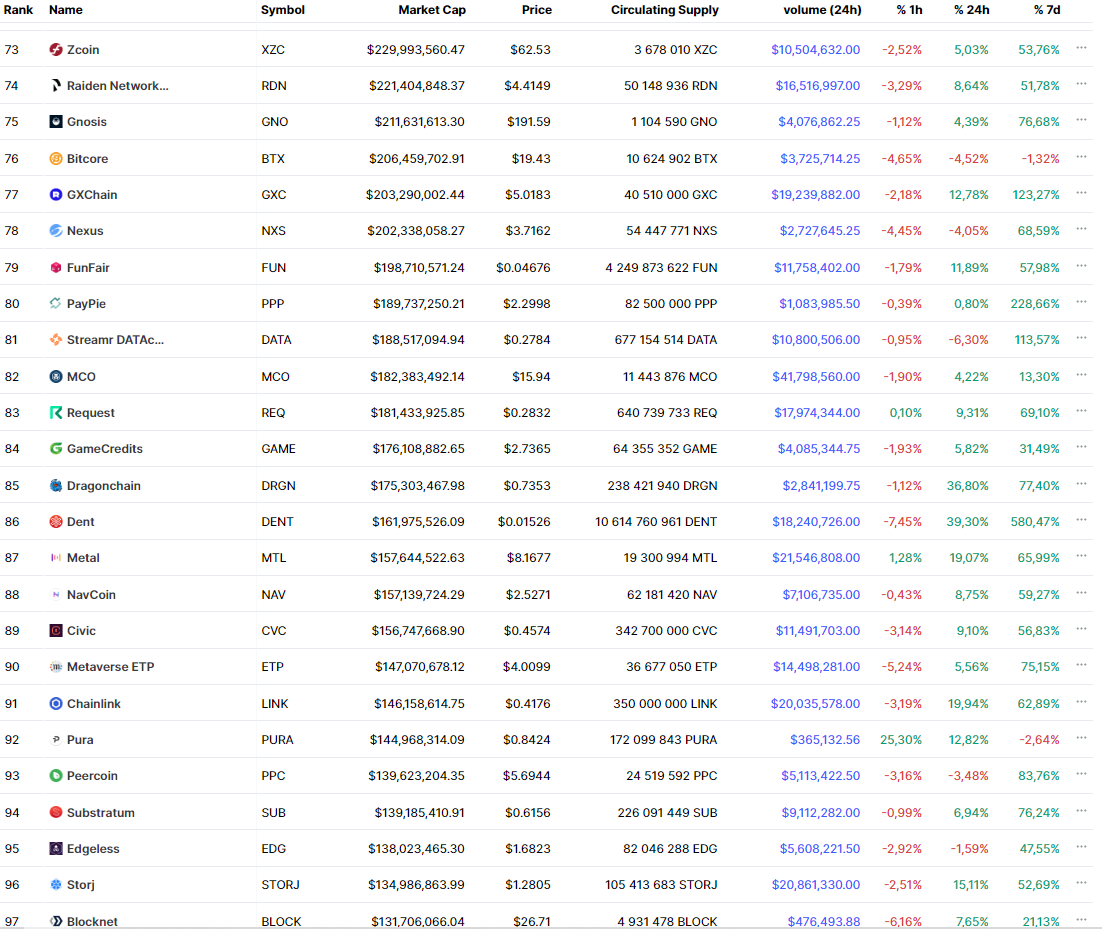Click the Raiden Network logo icon

56,86
